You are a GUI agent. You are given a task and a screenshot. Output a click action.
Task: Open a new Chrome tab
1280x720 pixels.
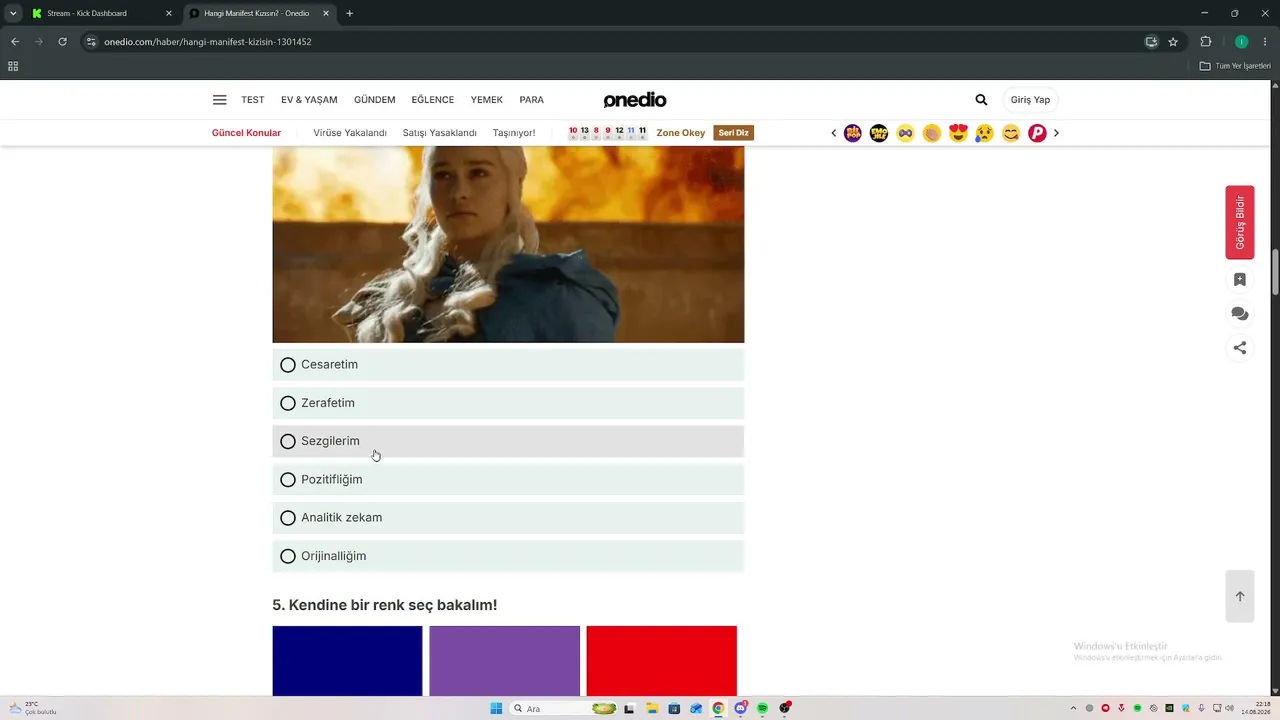(349, 13)
